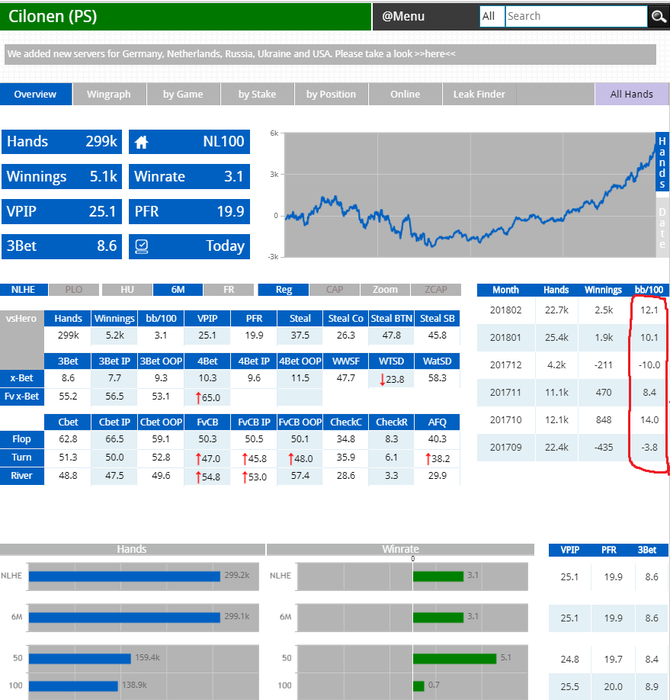This screenshot has width=670, height=700.
Task: Switch graph to Hands axis
Action: (662, 162)
